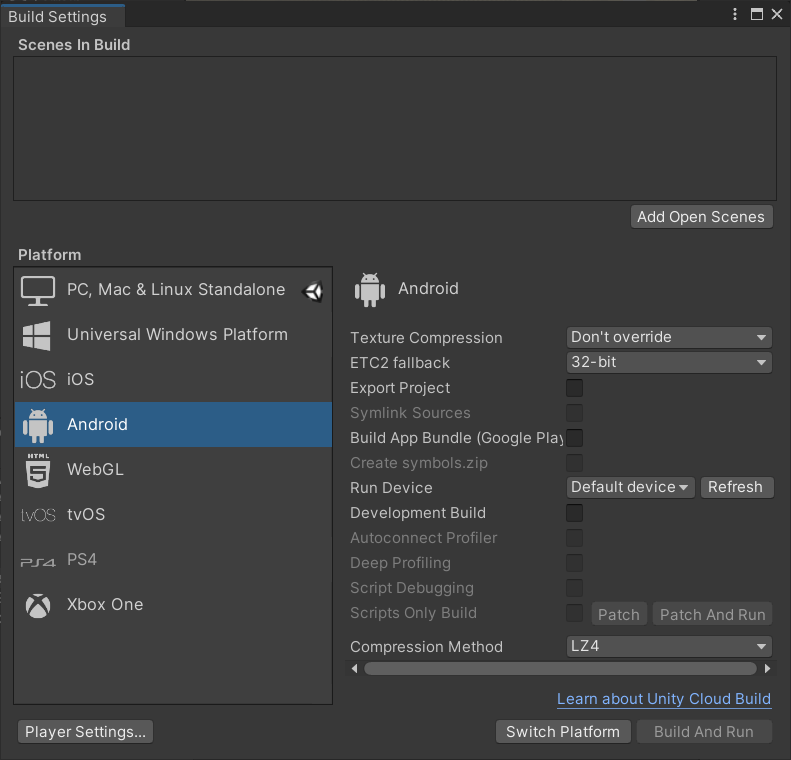This screenshot has width=791, height=760.
Task: Open the ETC2 fallback dropdown
Action: (669, 362)
